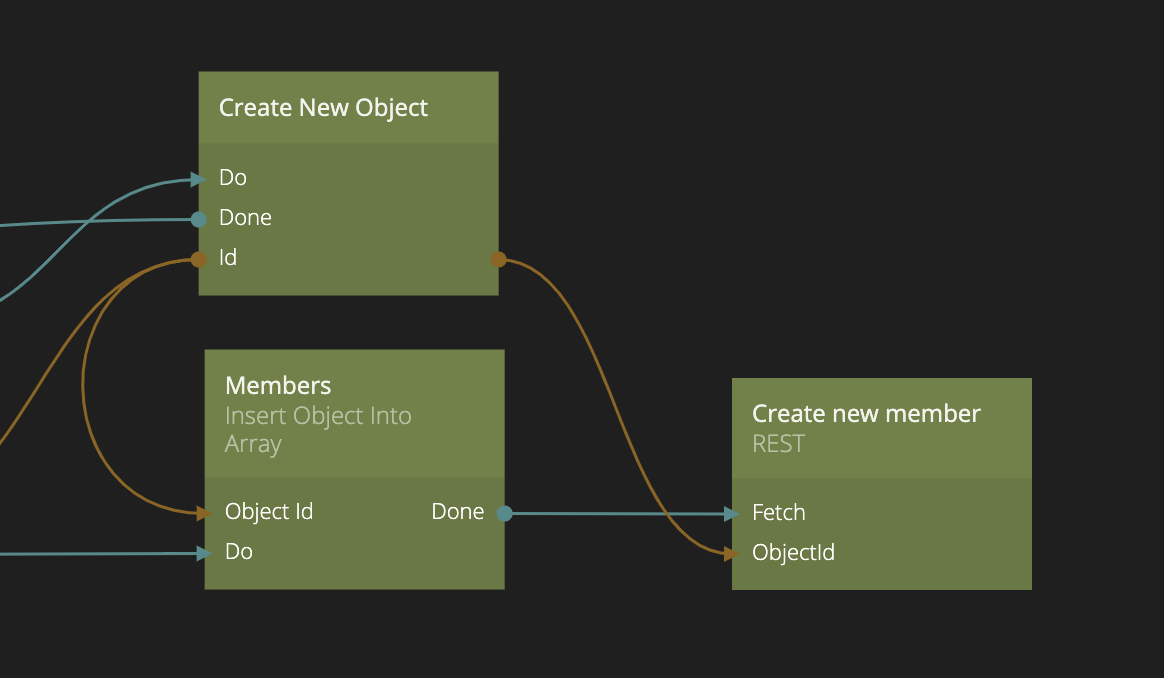
Task: Click the blue Done port dot on Create New Object
Action: [x=199, y=219]
